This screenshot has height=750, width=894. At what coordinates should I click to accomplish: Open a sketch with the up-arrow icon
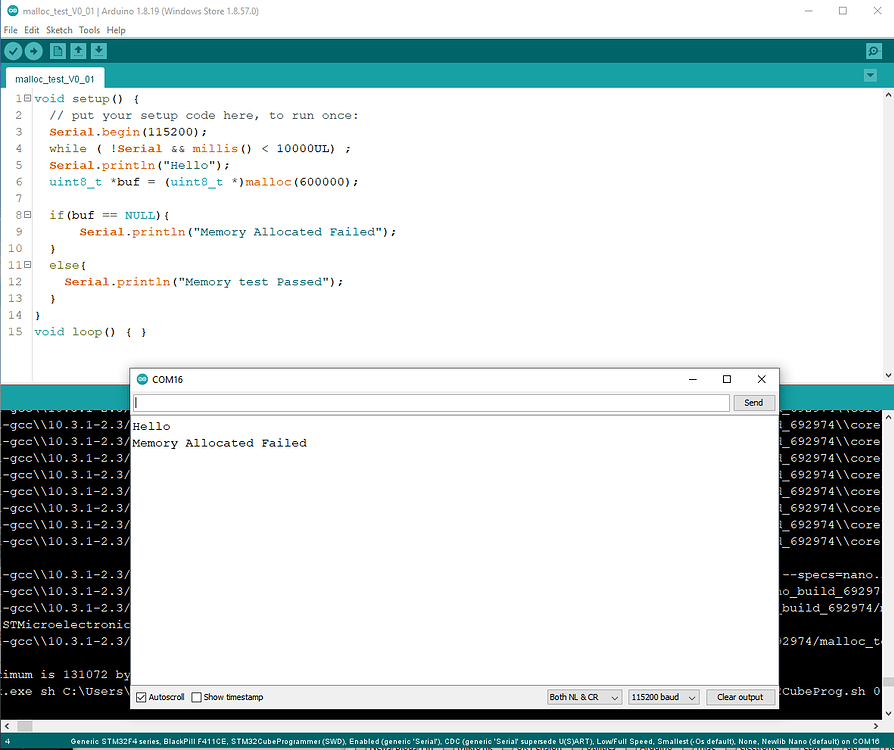[x=77, y=50]
